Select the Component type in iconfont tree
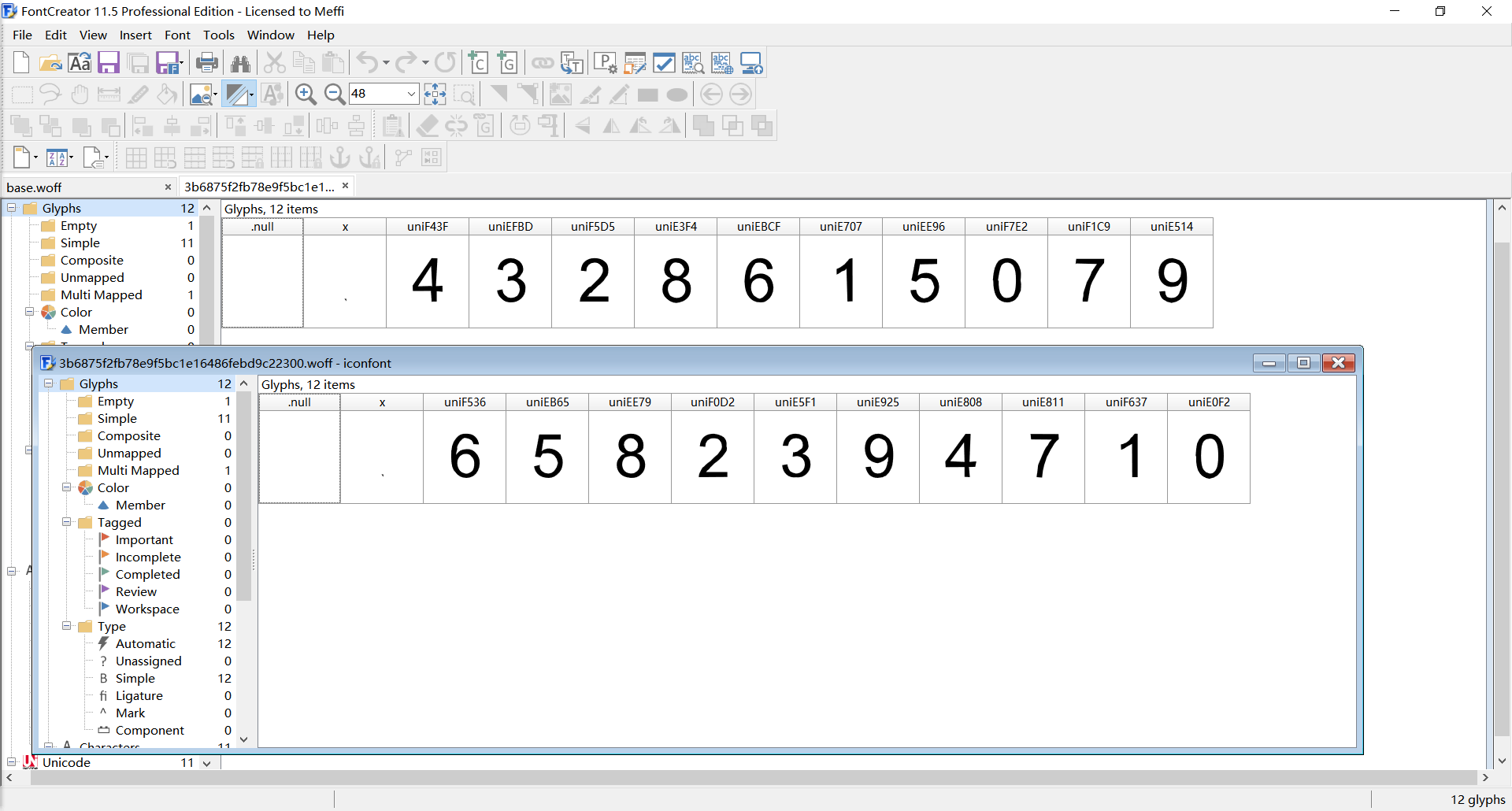 [150, 730]
